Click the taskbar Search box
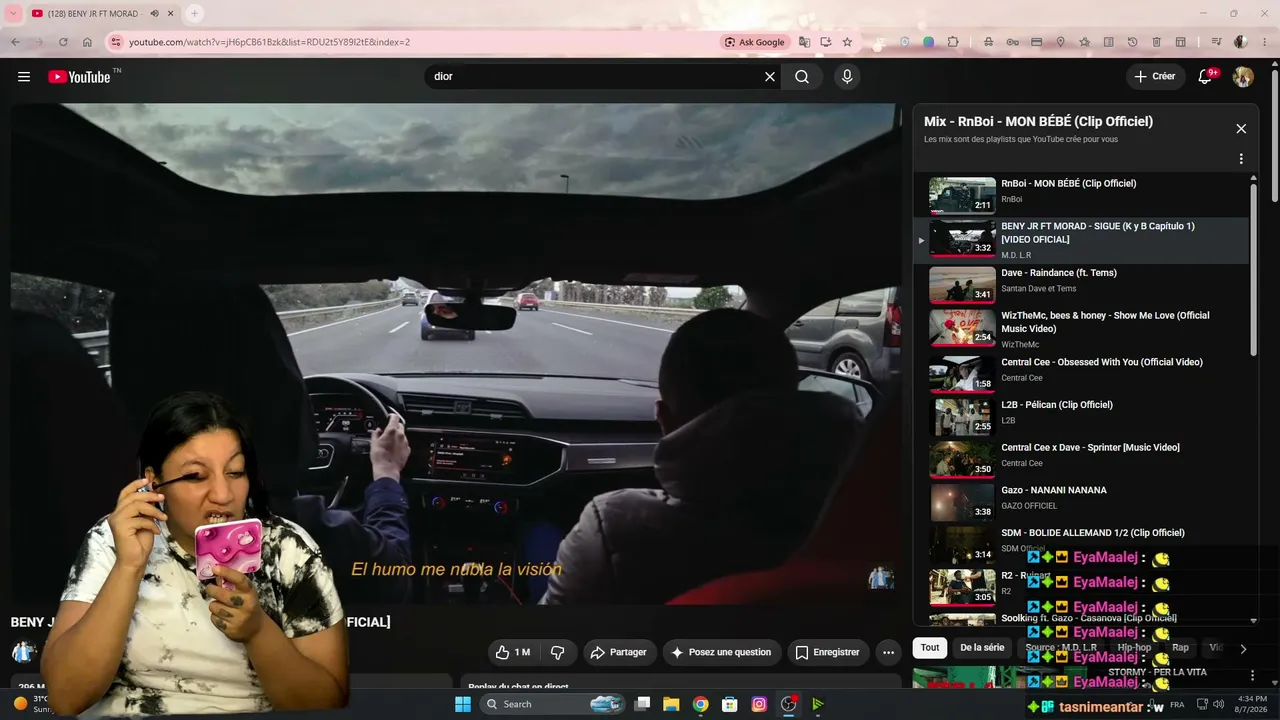This screenshot has width=1280, height=720. [x=553, y=704]
